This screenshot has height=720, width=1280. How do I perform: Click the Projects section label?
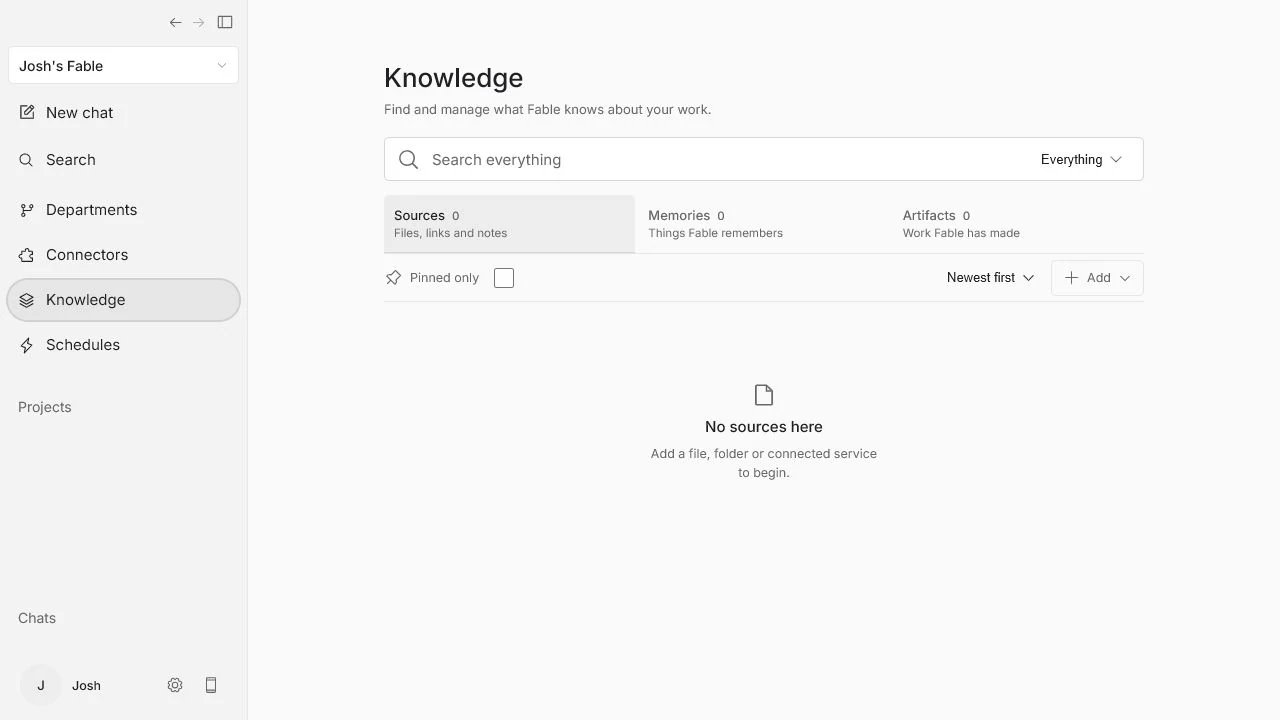pyautogui.click(x=45, y=407)
